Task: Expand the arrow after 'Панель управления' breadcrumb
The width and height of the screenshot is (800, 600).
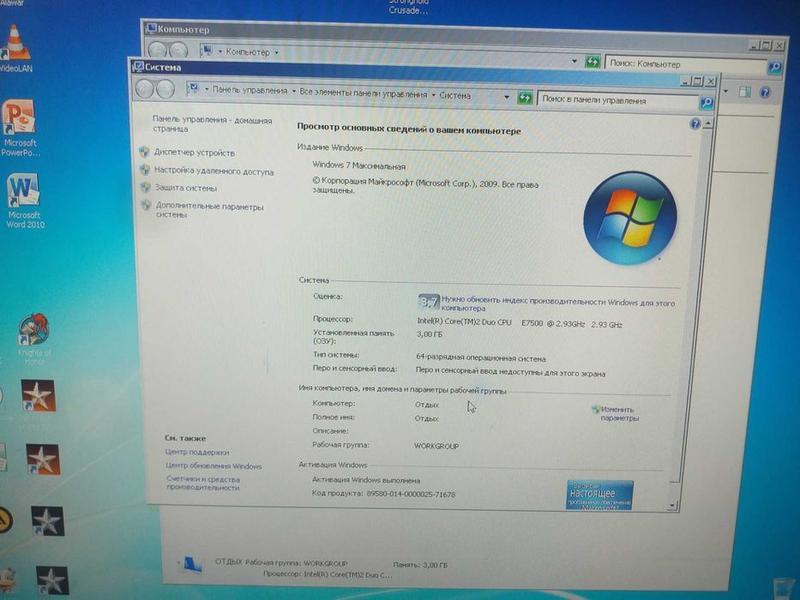Action: tap(295, 94)
